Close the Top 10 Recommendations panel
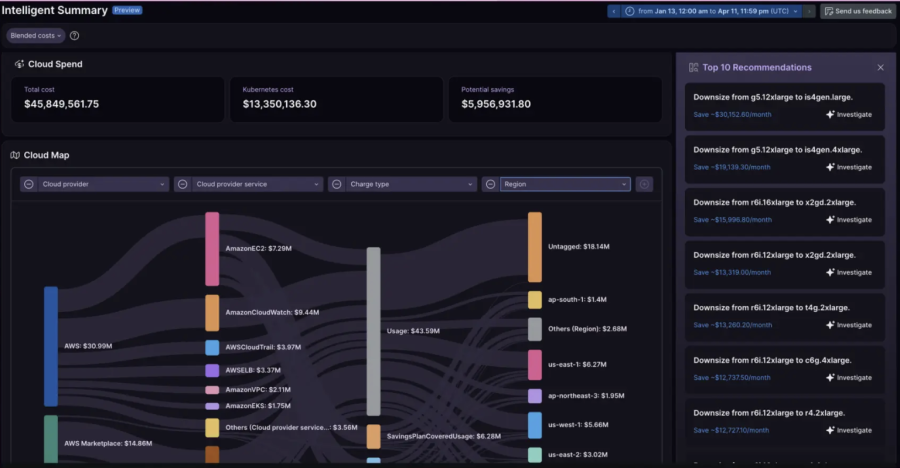This screenshot has height=468, width=900. click(x=880, y=68)
